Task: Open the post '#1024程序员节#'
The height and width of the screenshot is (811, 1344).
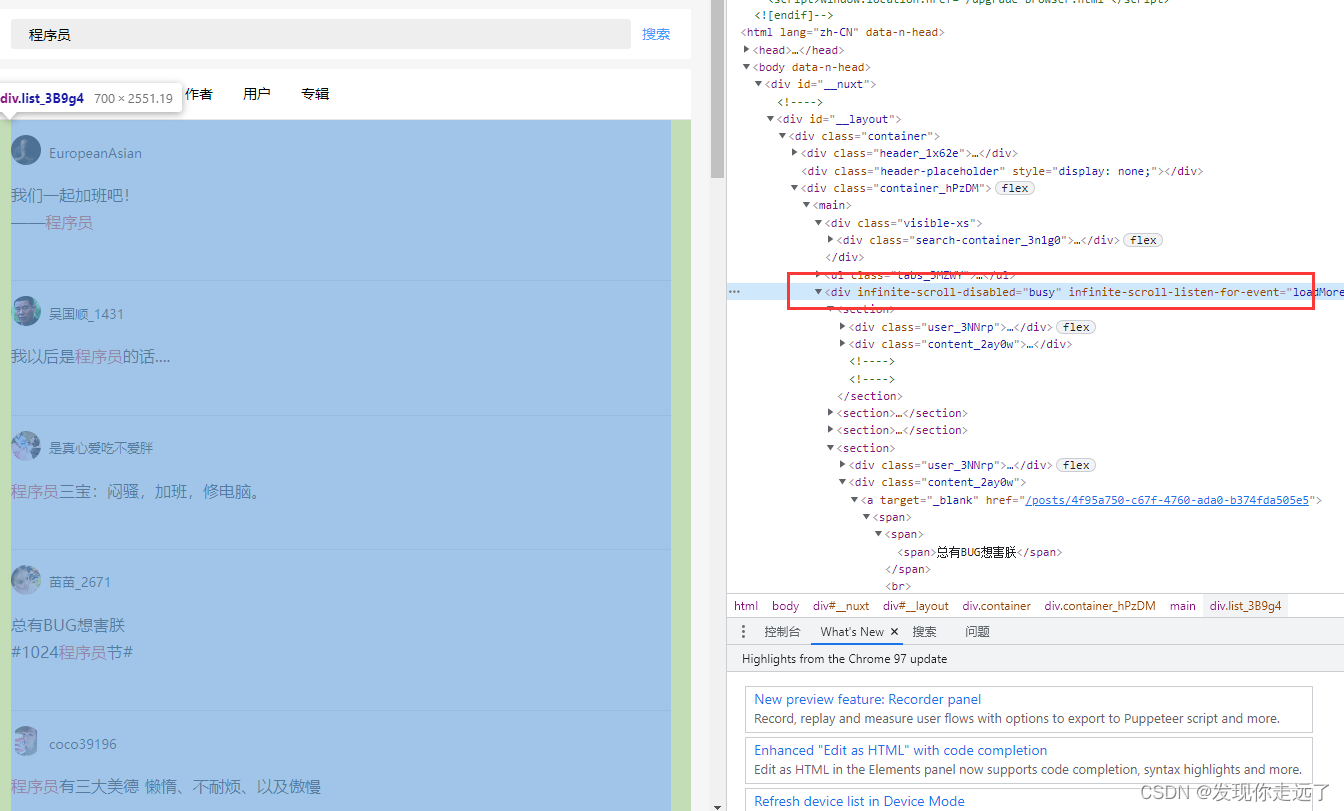Action: (x=72, y=653)
